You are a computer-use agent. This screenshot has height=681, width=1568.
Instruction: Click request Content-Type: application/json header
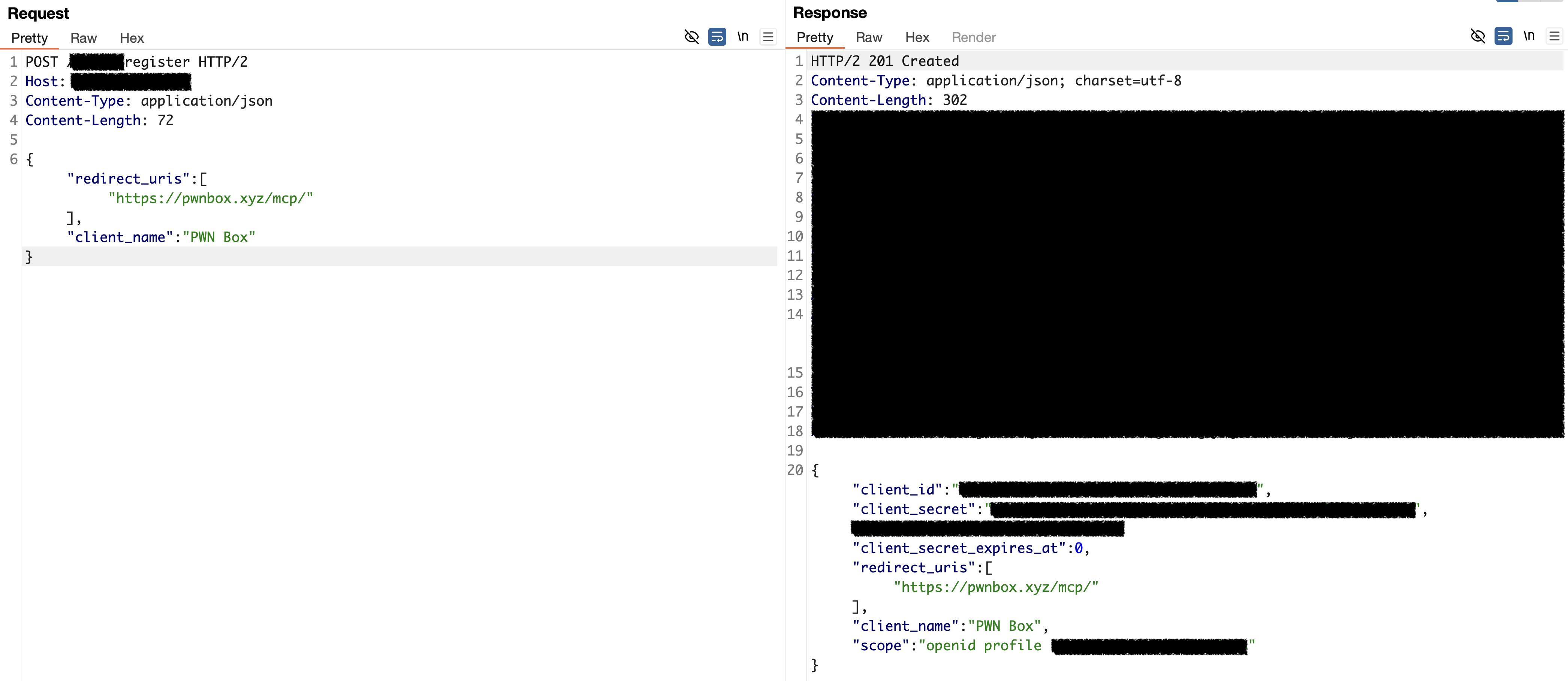click(x=148, y=101)
